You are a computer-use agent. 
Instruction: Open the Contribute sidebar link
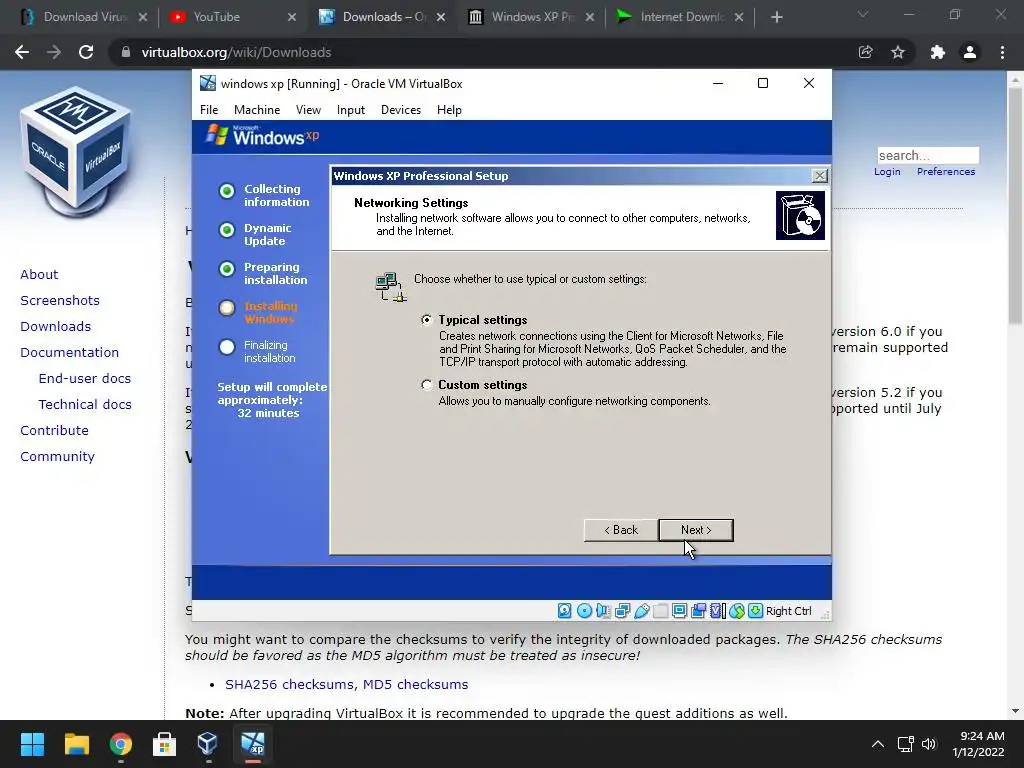pyautogui.click(x=54, y=431)
